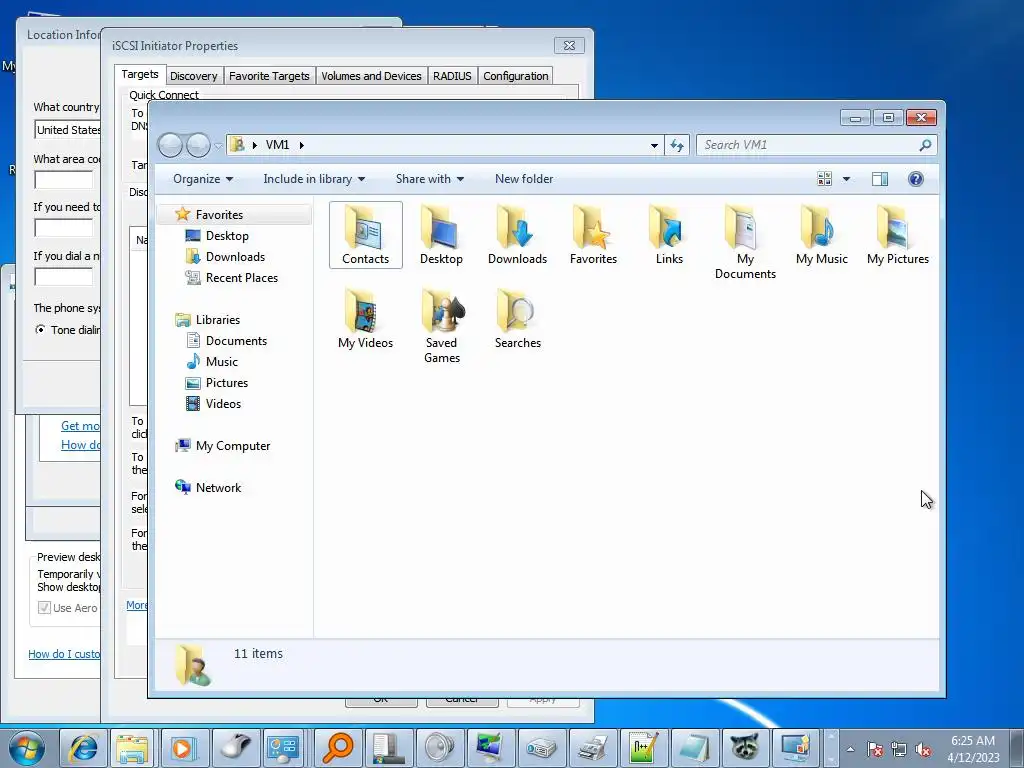This screenshot has height=768, width=1024.
Task: Click the Notepad++ taskbar icon
Action: [x=643, y=748]
